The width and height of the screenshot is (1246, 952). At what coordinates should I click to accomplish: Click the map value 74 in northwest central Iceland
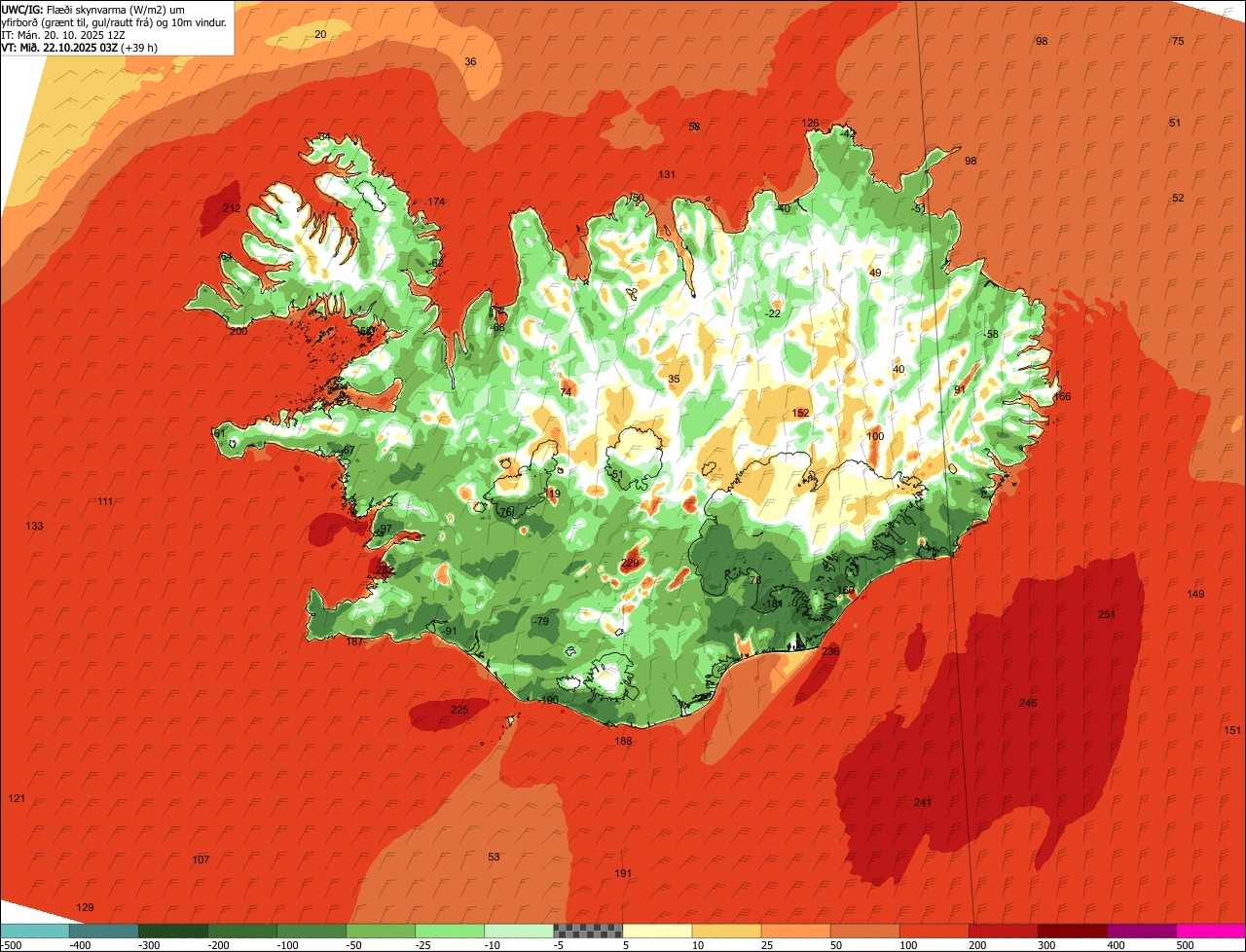click(566, 392)
